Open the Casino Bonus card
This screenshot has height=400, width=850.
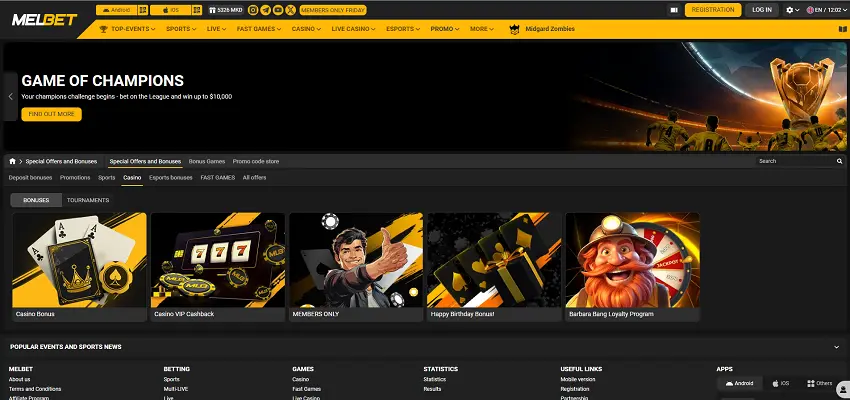click(x=79, y=267)
